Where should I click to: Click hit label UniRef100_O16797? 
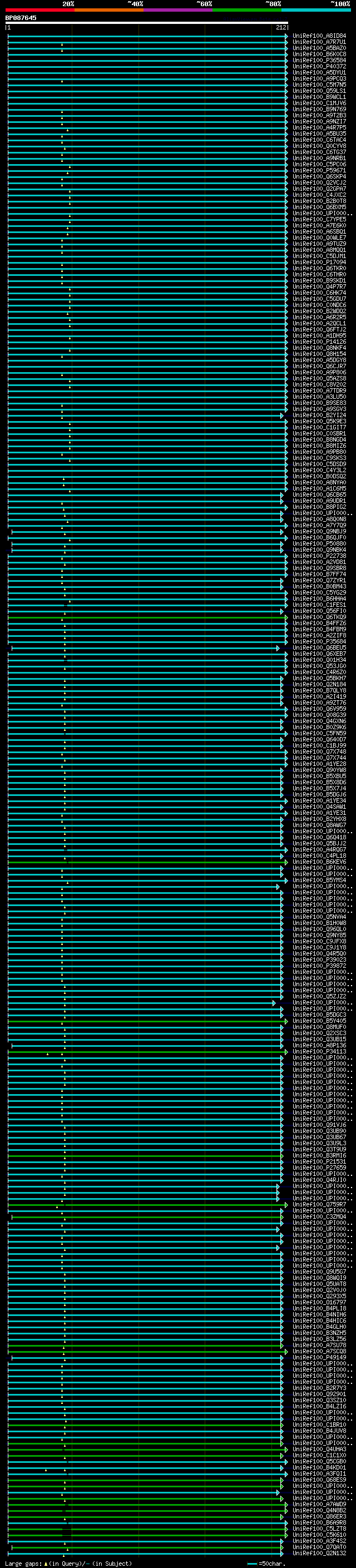point(319,1302)
